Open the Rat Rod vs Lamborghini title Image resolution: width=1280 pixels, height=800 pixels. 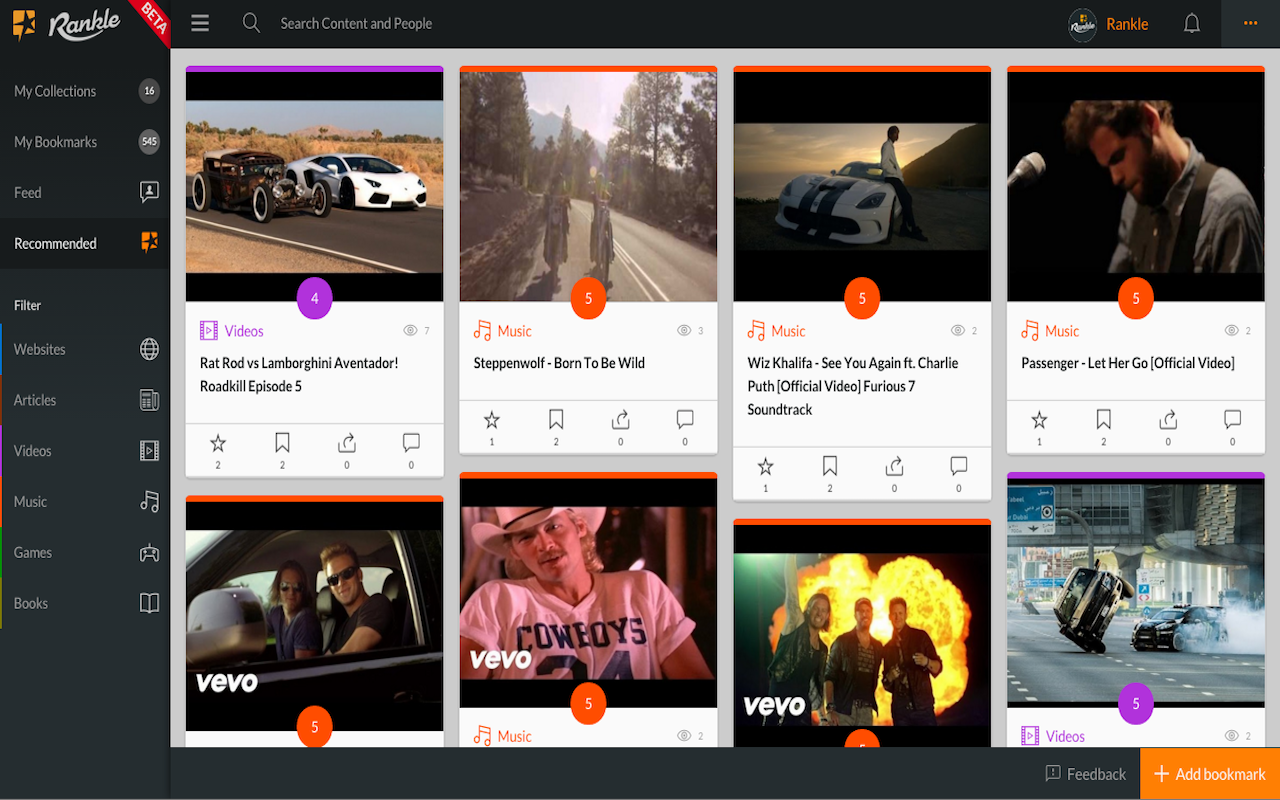pyautogui.click(x=300, y=374)
